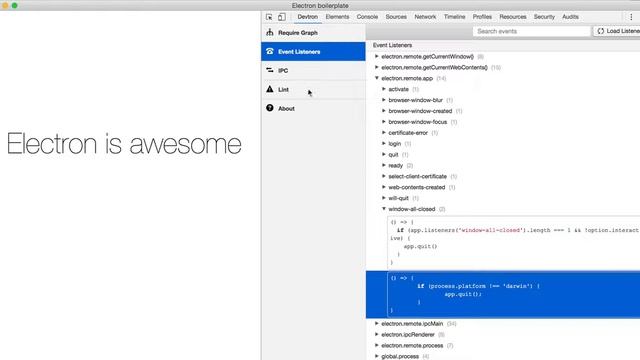The image size is (640, 360).
Task: Expand the login event arrow
Action: point(384,143)
